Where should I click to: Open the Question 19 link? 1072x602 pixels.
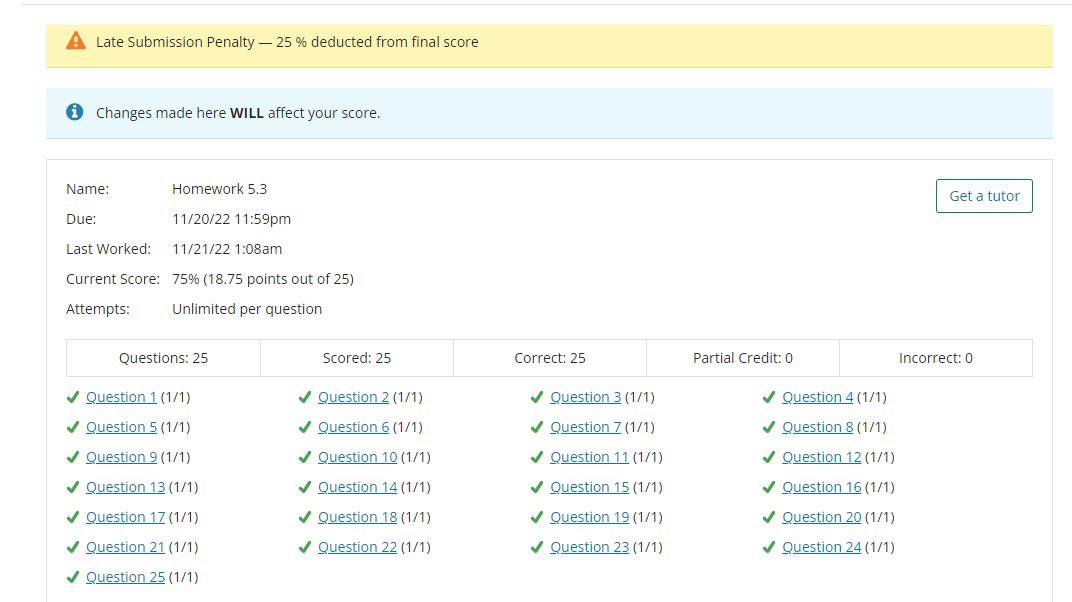click(589, 517)
